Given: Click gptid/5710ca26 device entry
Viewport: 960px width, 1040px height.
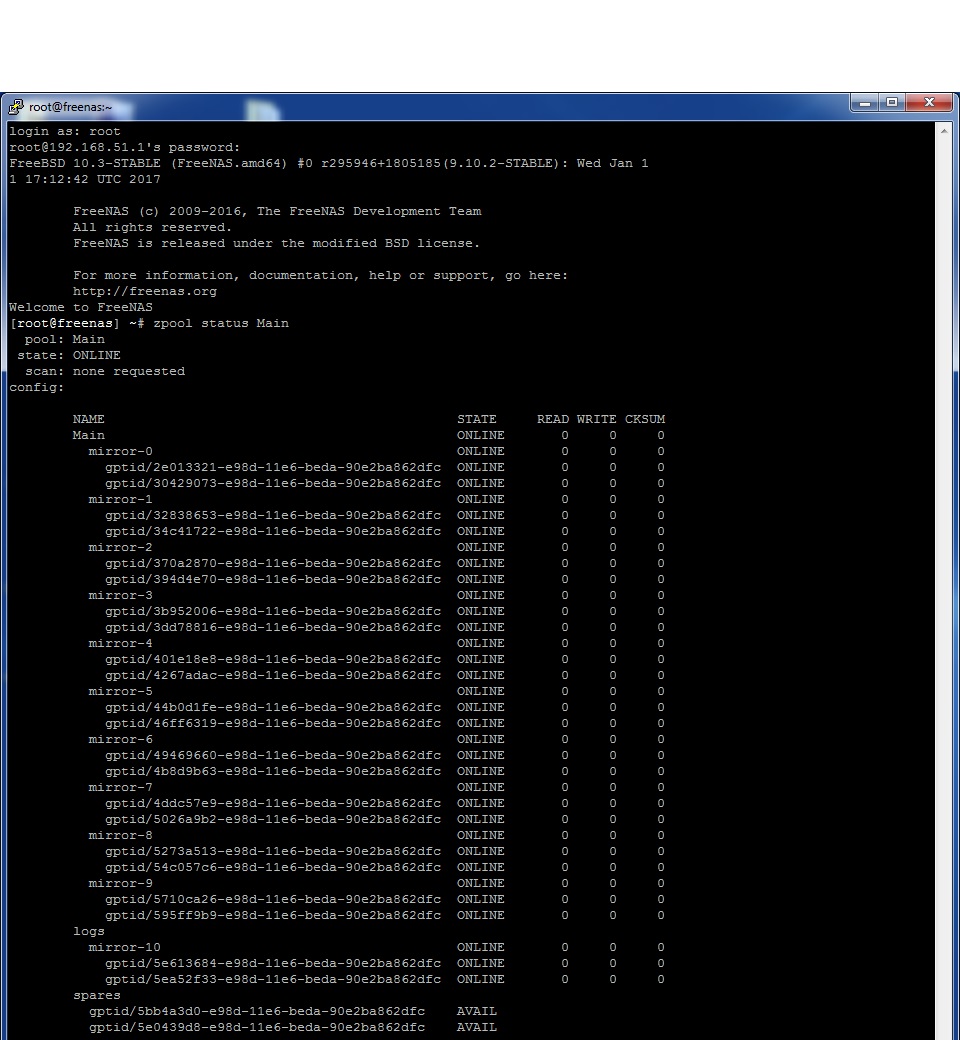Looking at the screenshot, I should [273, 899].
